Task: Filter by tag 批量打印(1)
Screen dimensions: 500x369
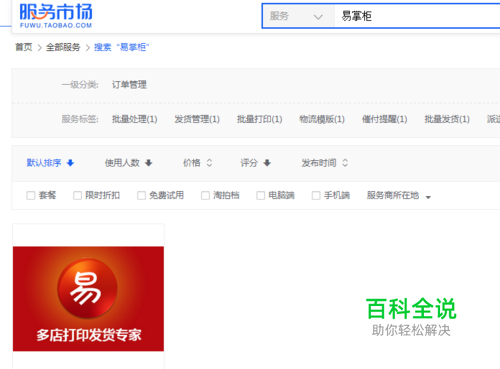Action: click(x=259, y=119)
